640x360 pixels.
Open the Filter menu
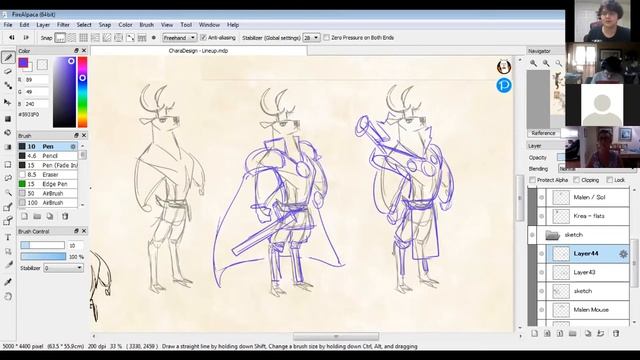tap(63, 25)
